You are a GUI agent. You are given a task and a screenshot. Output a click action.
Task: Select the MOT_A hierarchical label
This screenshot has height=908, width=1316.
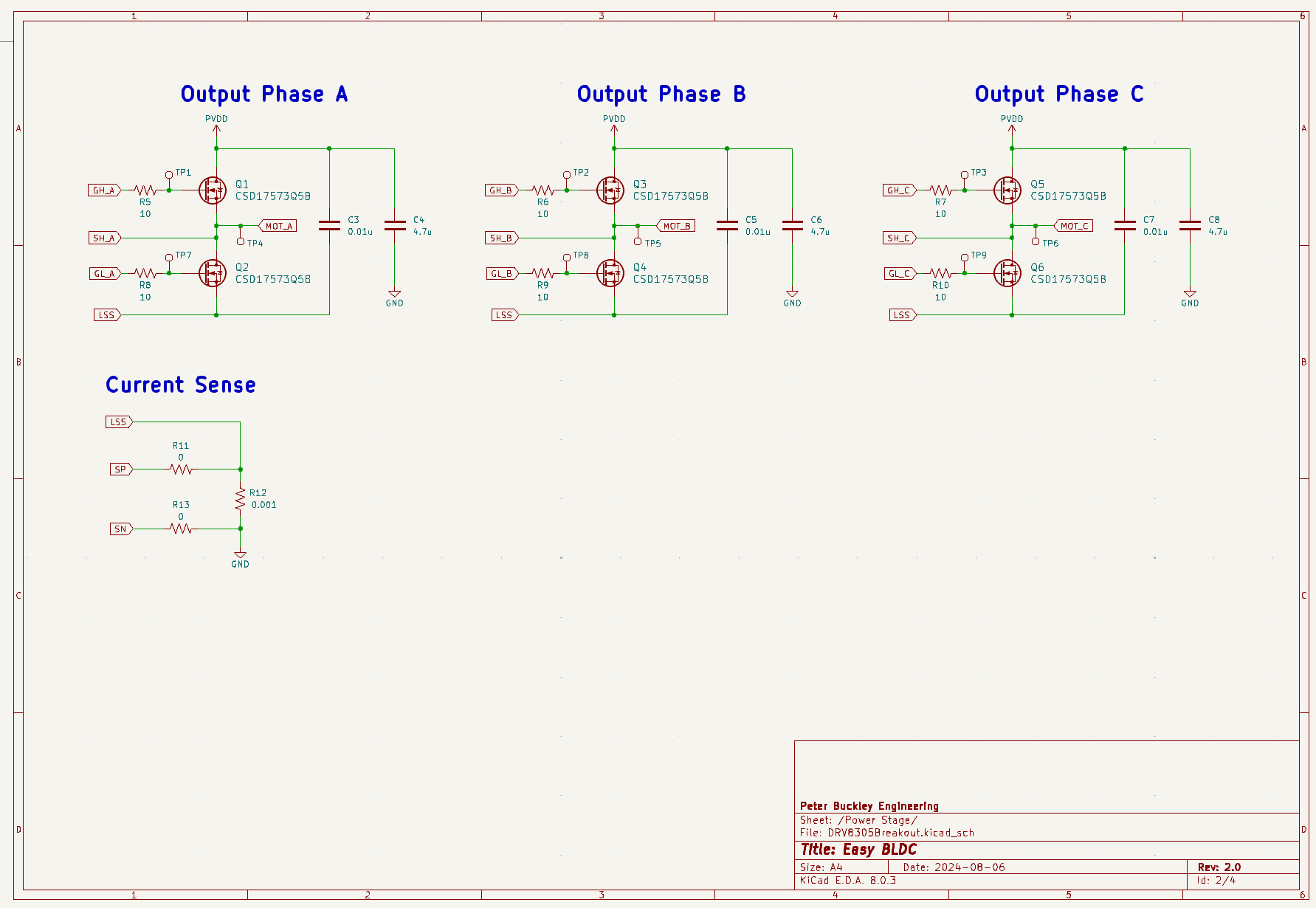(278, 226)
